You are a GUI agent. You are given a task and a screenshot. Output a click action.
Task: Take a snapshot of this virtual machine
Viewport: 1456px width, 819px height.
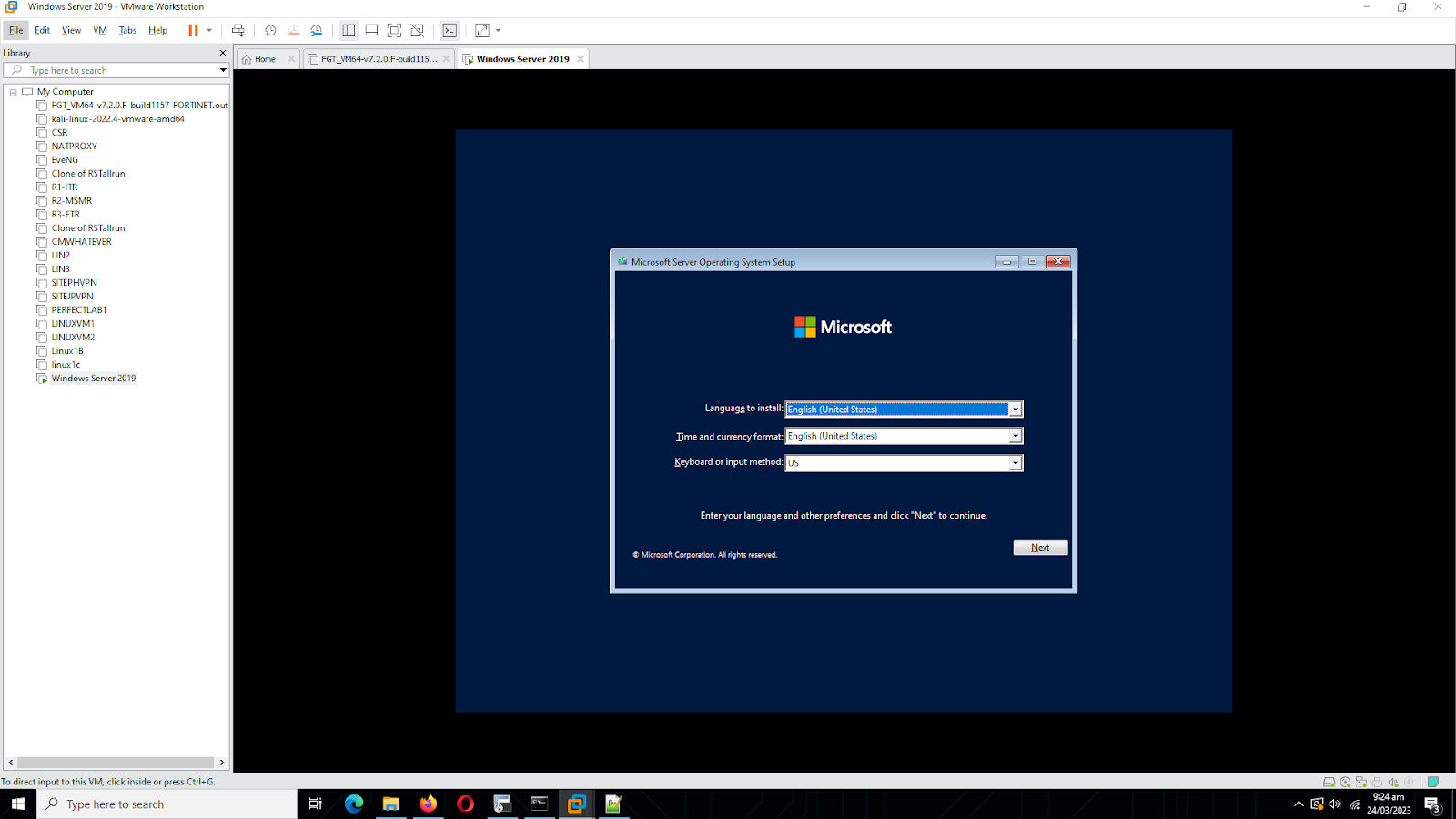270,30
